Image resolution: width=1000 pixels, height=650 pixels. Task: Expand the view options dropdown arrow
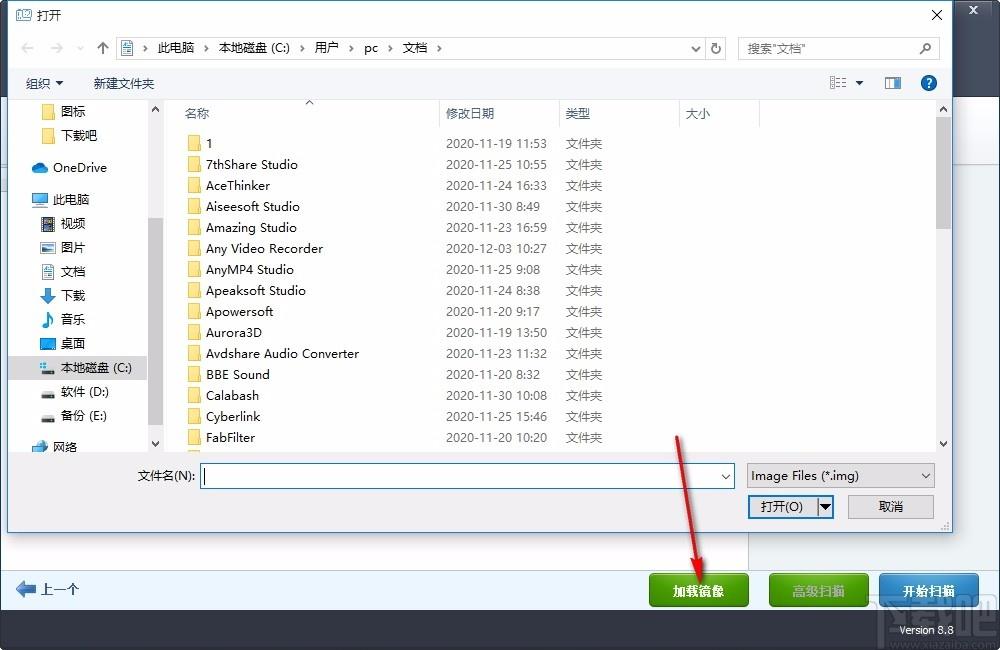point(860,83)
